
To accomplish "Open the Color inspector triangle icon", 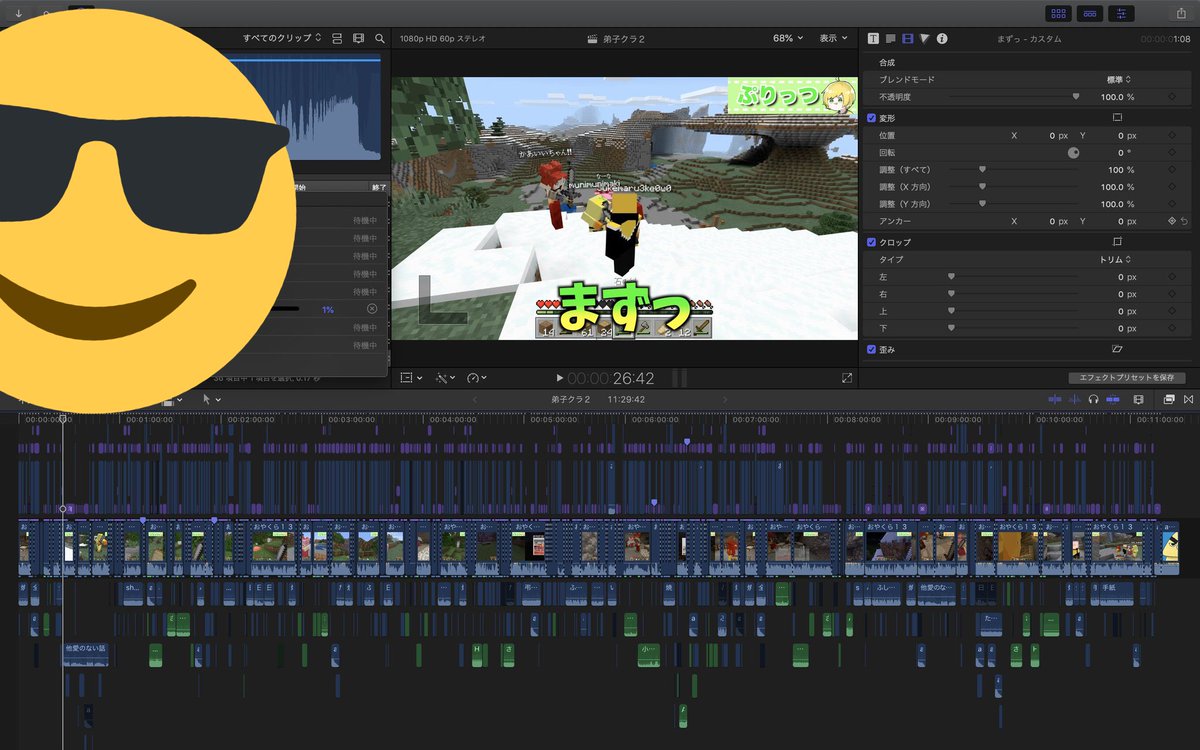I will pos(925,38).
